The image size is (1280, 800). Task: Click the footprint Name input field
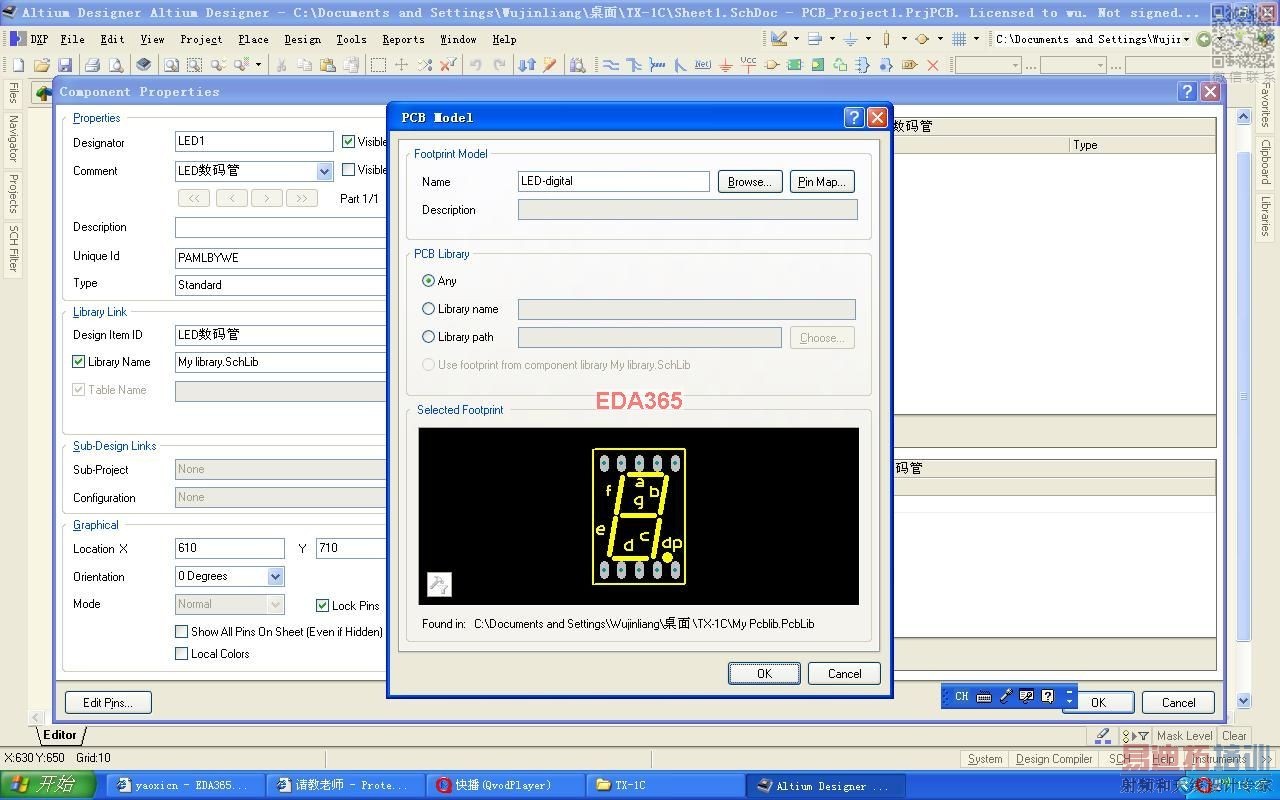click(614, 181)
